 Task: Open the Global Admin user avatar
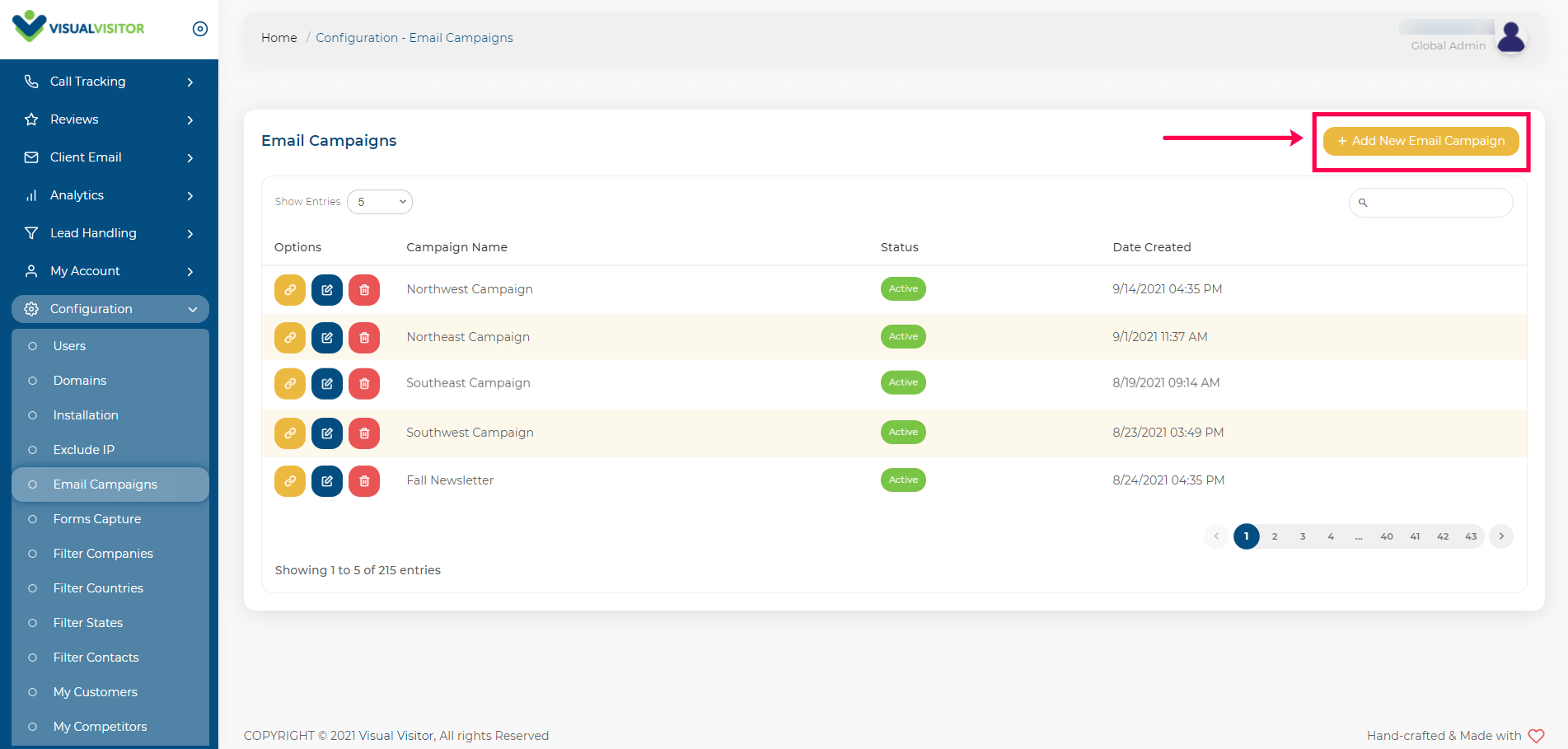pos(1511,37)
